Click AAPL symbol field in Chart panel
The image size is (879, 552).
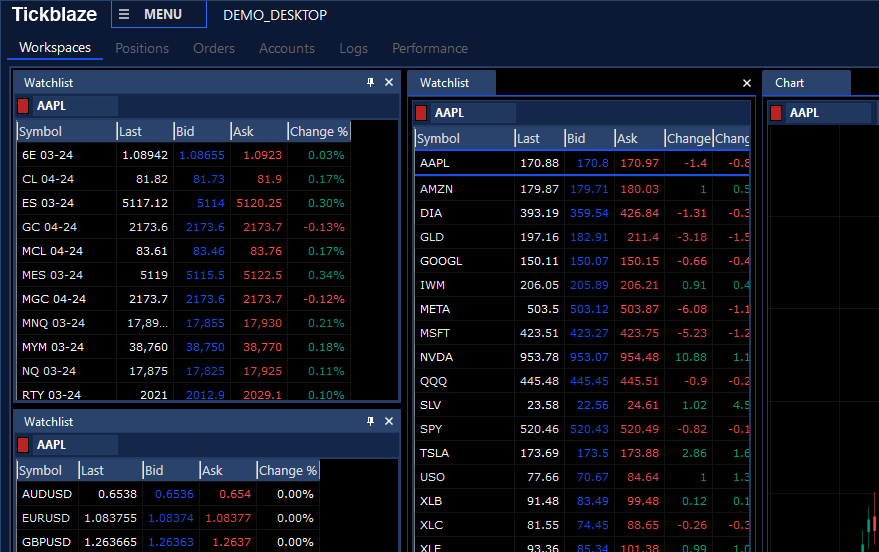[x=828, y=113]
